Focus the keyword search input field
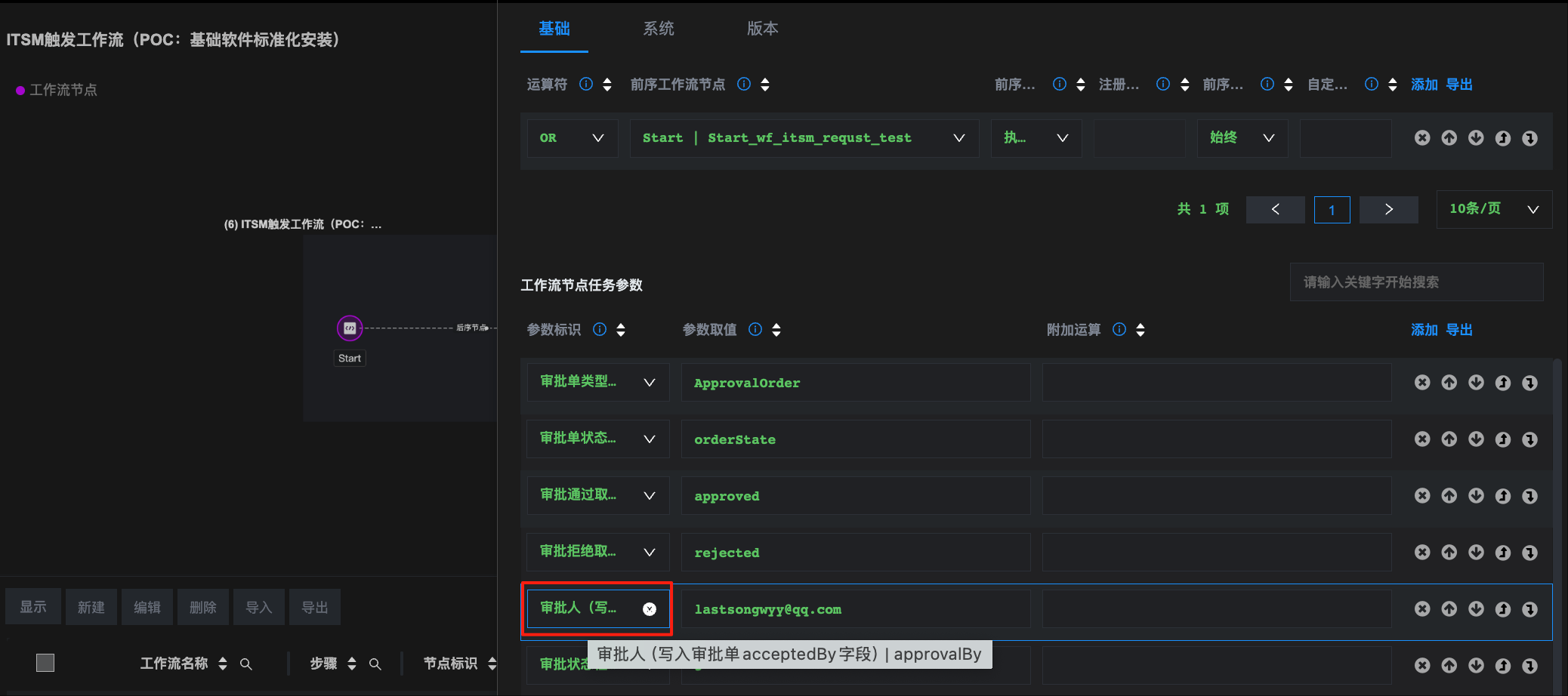The image size is (1568, 696). 1415,282
